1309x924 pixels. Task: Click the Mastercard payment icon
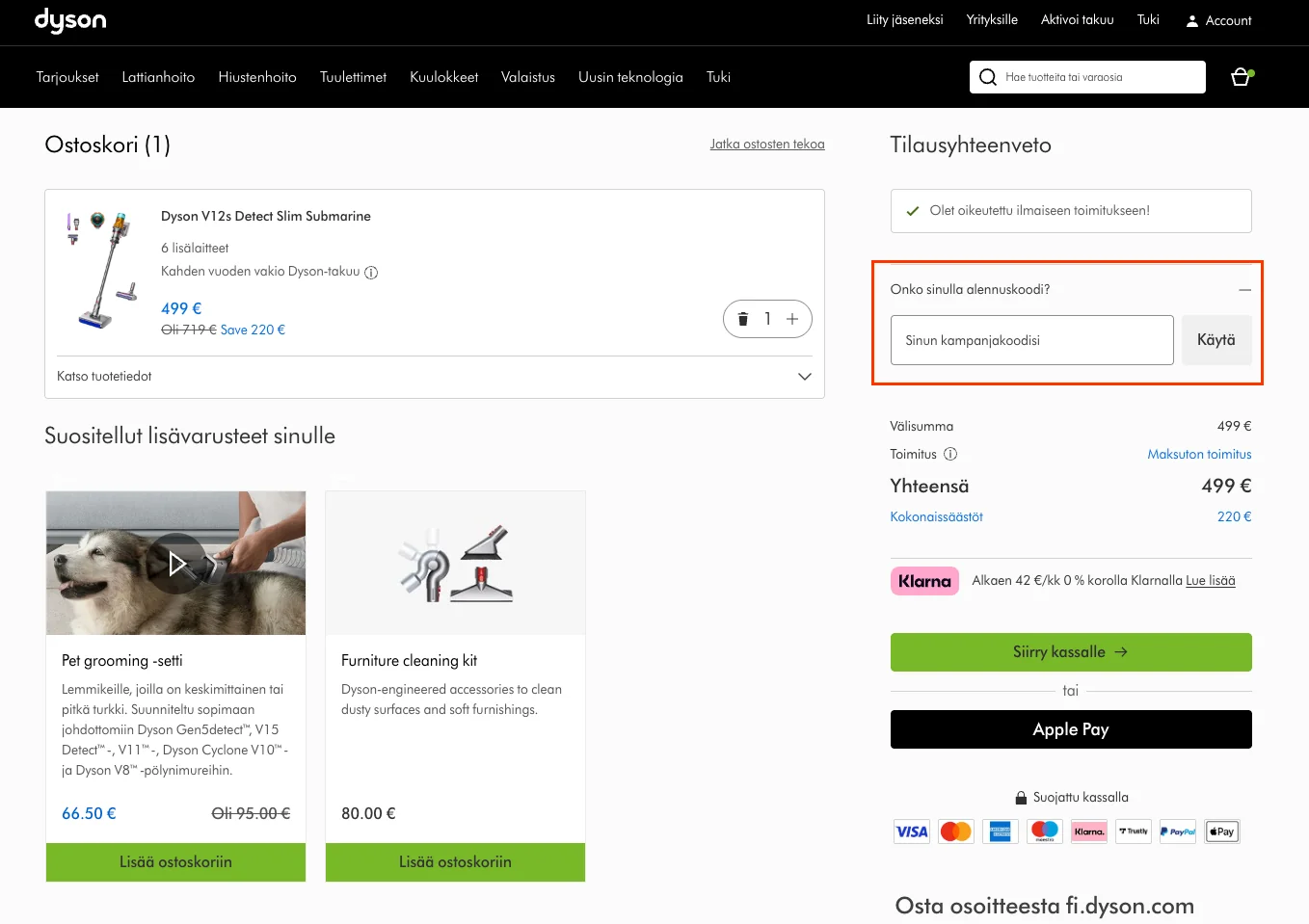(956, 832)
